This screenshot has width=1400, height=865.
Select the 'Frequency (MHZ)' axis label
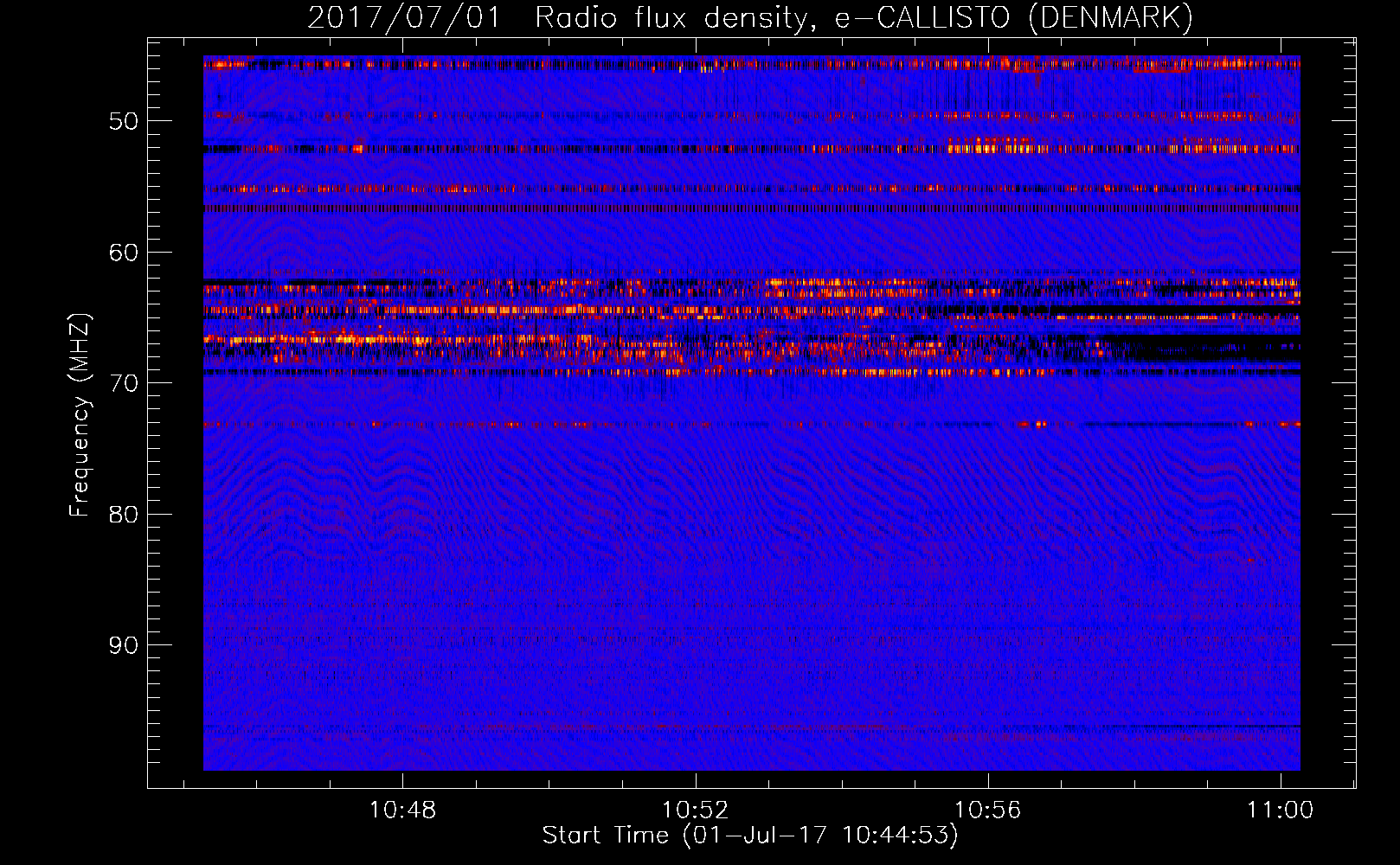click(x=79, y=415)
